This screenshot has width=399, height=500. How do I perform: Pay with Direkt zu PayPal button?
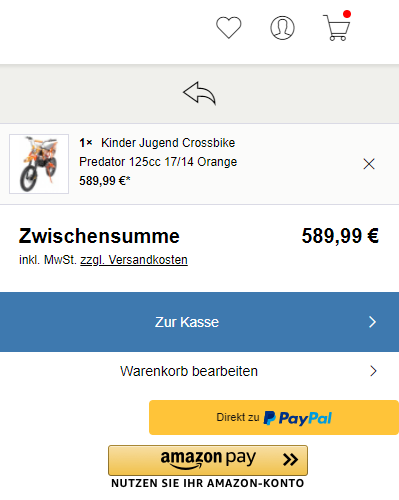pyautogui.click(x=274, y=417)
